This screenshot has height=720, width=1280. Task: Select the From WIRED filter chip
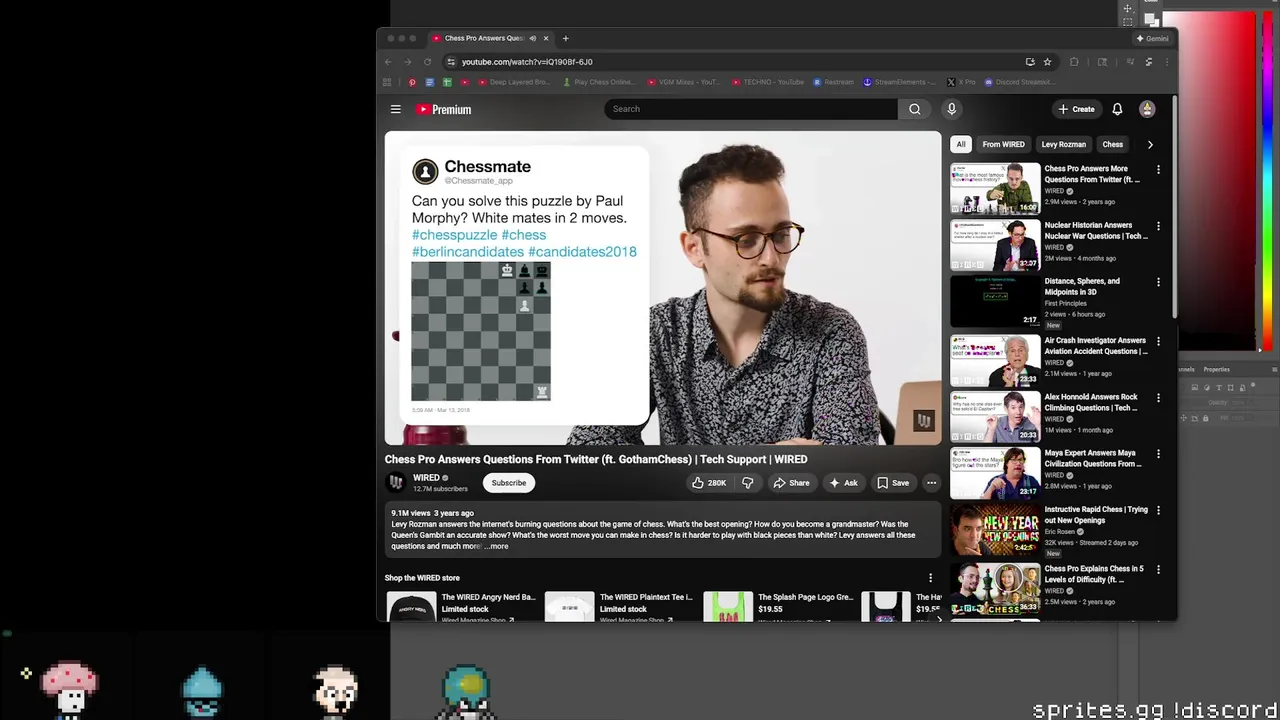(1003, 144)
